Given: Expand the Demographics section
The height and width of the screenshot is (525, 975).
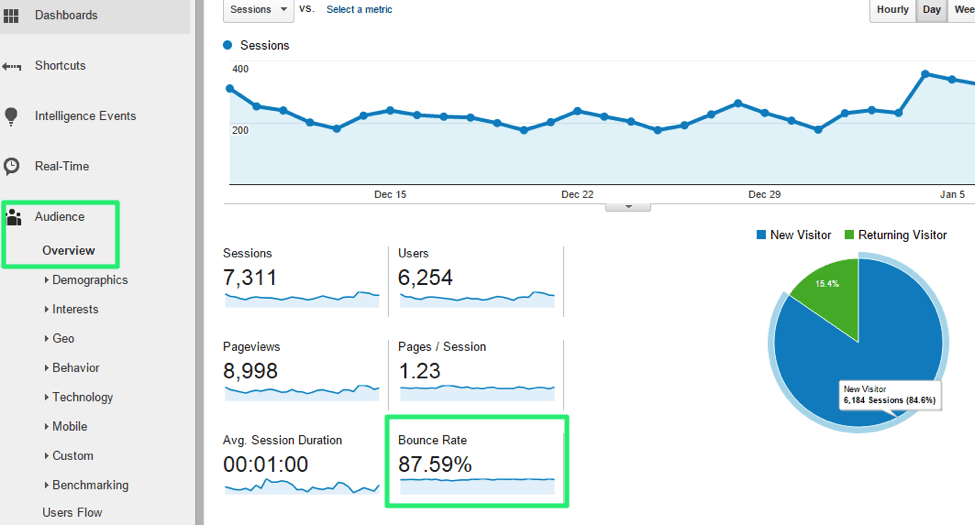Looking at the screenshot, I should coord(89,280).
